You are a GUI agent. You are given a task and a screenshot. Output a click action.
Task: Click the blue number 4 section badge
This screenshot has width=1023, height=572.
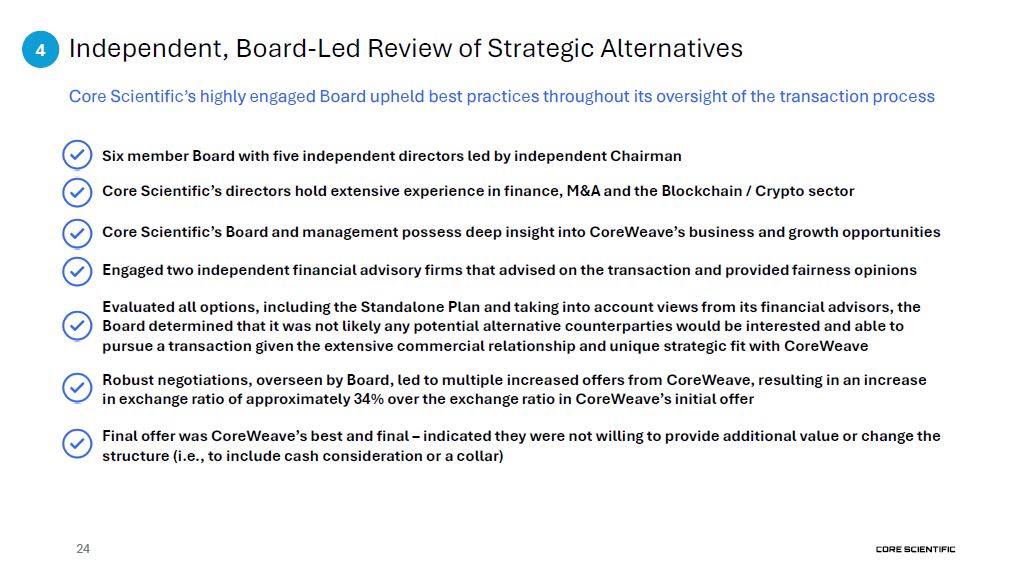point(40,49)
